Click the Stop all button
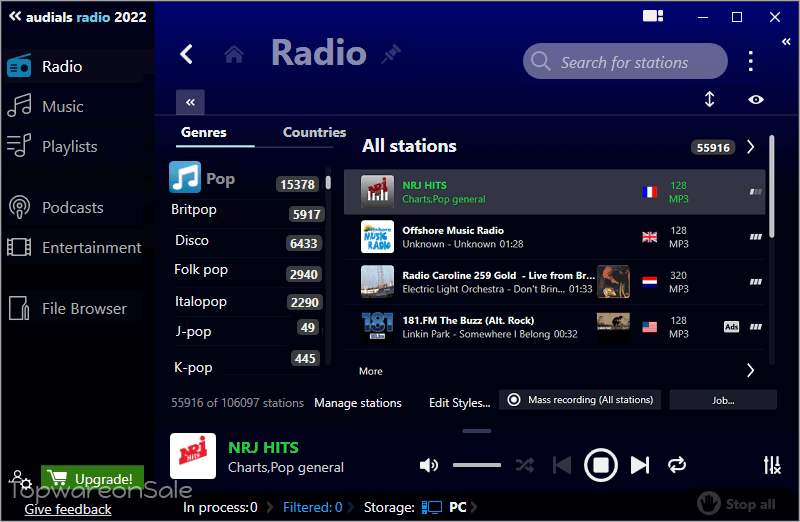This screenshot has width=800, height=522. point(737,504)
